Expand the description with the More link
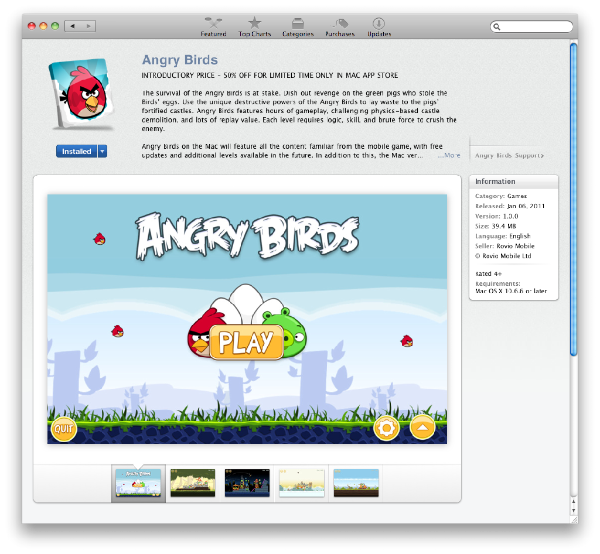600x554 pixels. (x=449, y=155)
